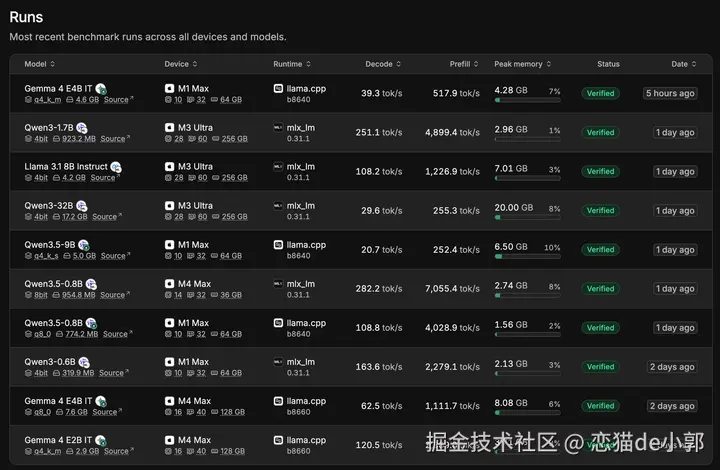
Task: Click the mlx_lm icon in the Qwen3-32B row
Action: pyautogui.click(x=278, y=205)
